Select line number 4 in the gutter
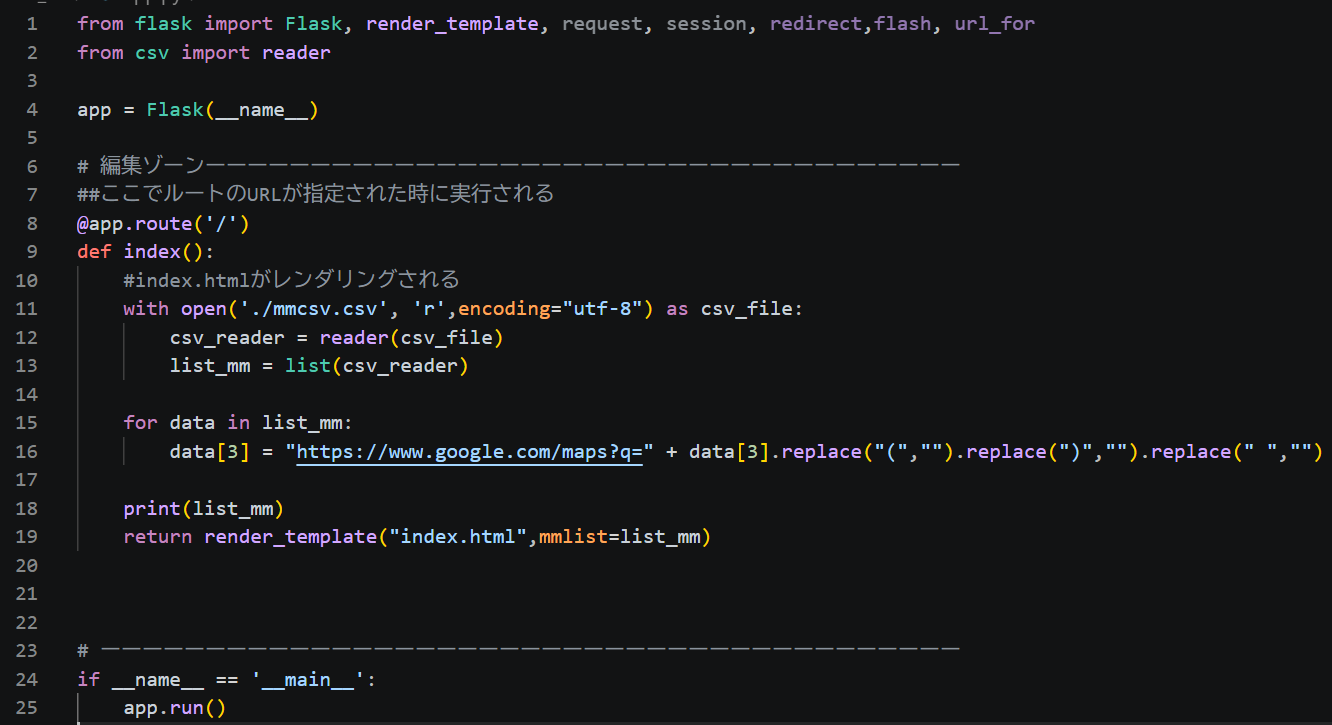 (x=33, y=109)
